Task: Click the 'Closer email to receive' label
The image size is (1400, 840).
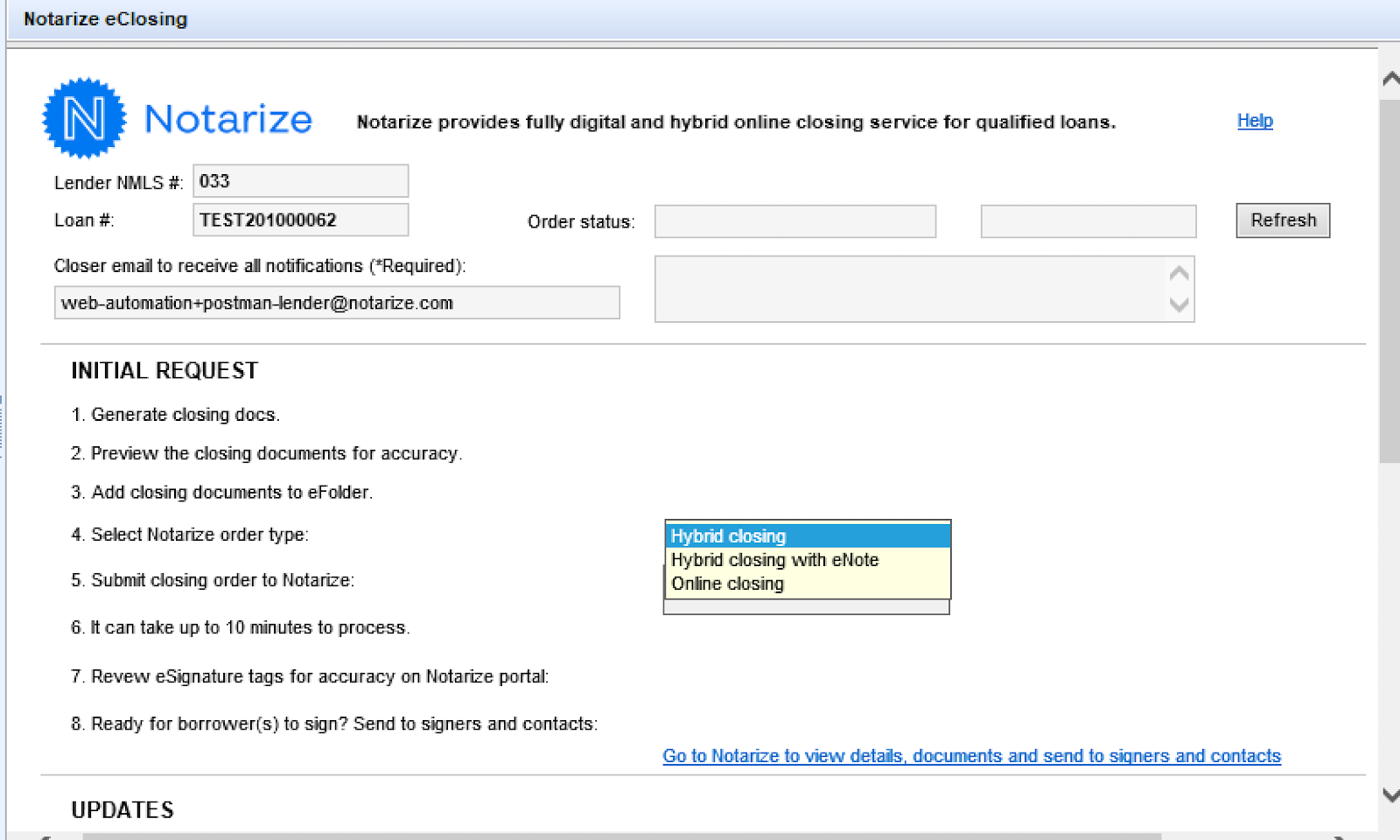Action: click(260, 266)
